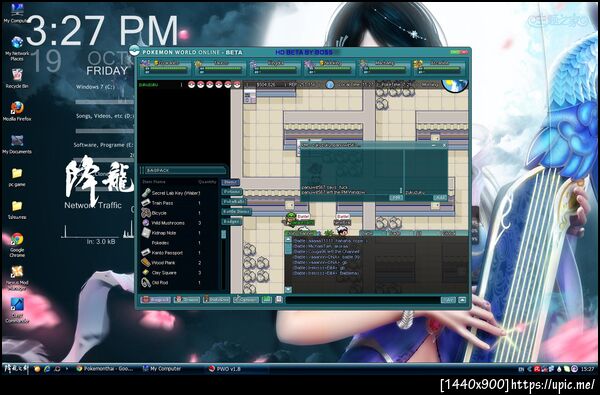Switch to Pokemonthai Google Chrome taskbar button
This screenshot has width=600, height=395.
click(x=105, y=369)
